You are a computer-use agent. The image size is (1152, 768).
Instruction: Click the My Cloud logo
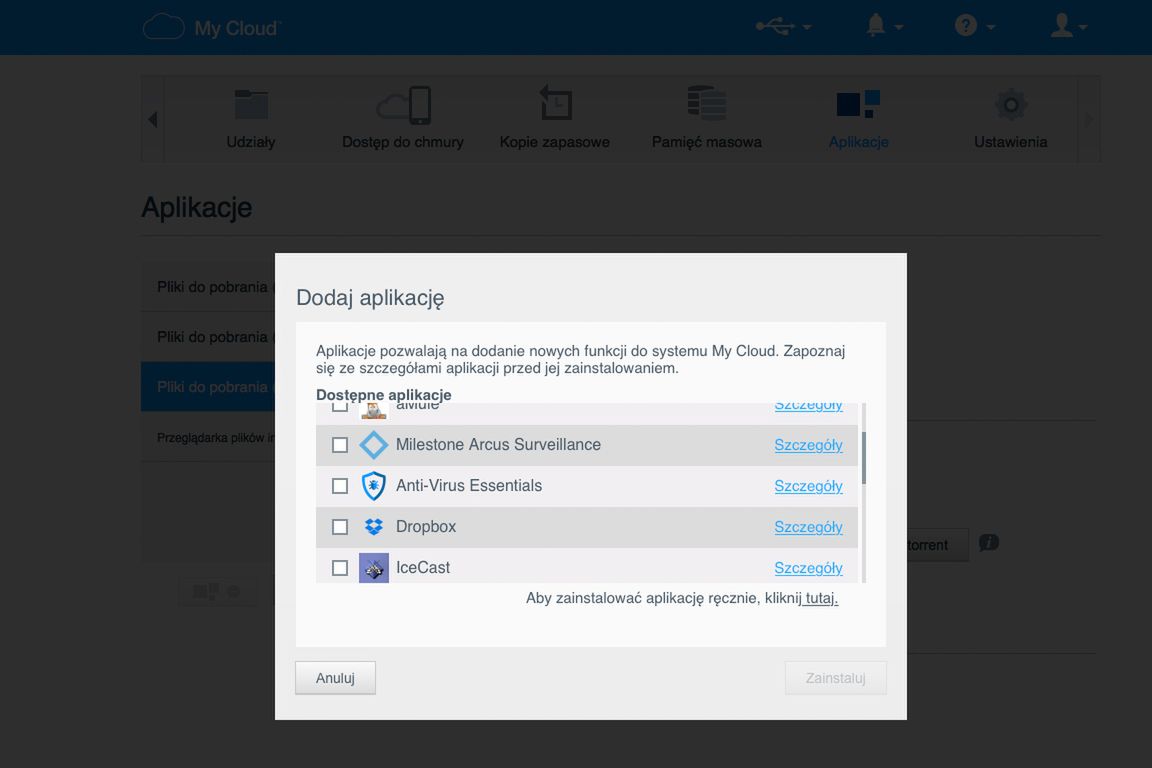pos(212,27)
